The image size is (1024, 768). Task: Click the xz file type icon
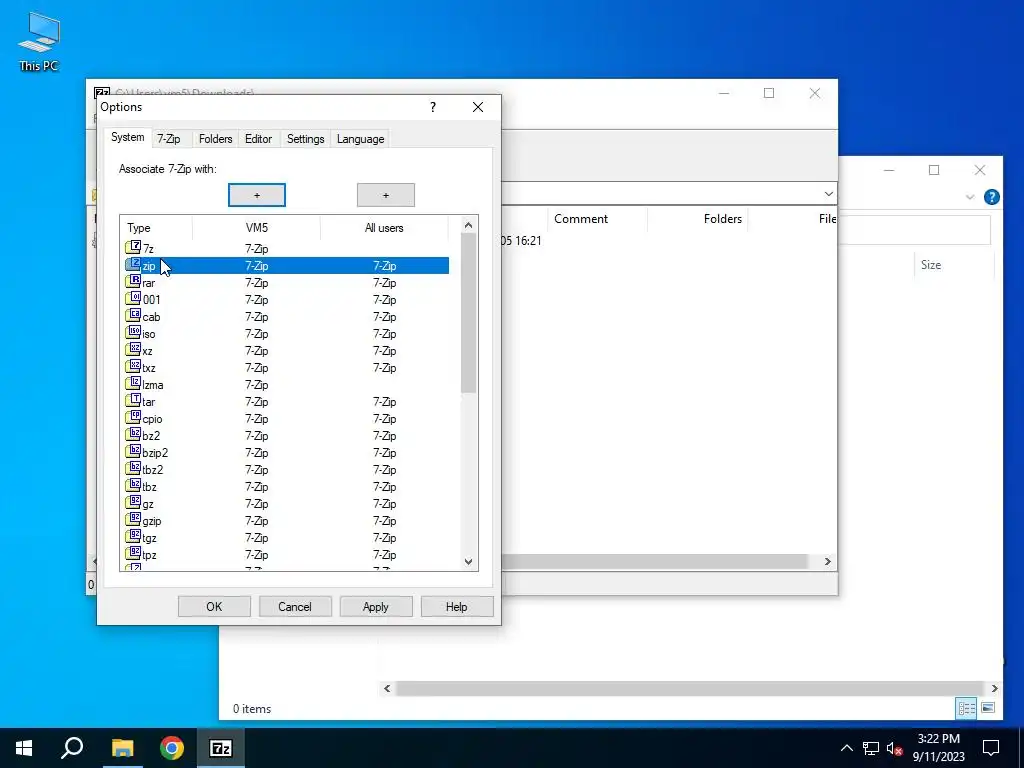(133, 349)
